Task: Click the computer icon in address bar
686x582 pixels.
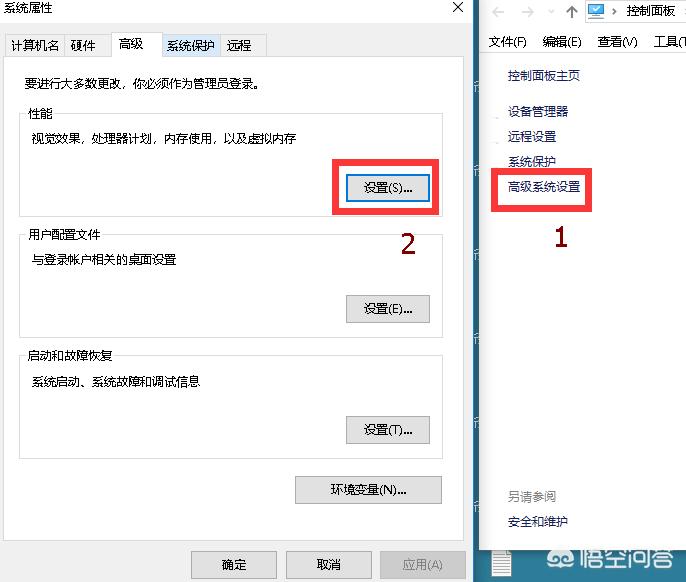Action: pos(595,11)
